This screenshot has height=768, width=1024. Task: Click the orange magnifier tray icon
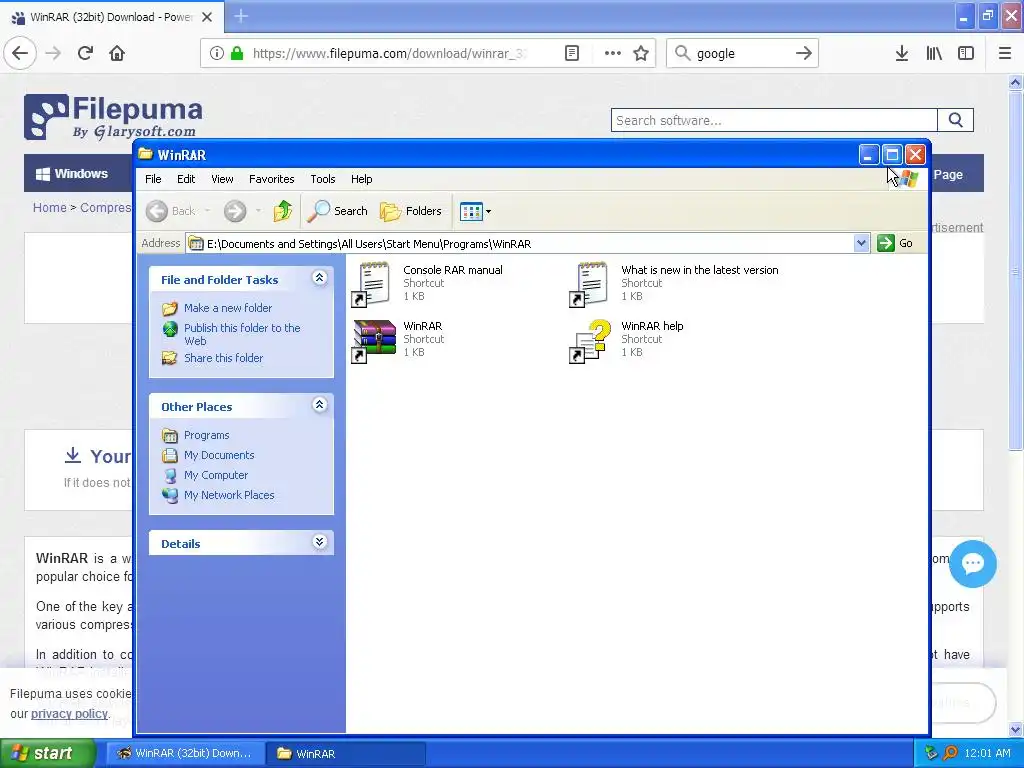[950, 753]
